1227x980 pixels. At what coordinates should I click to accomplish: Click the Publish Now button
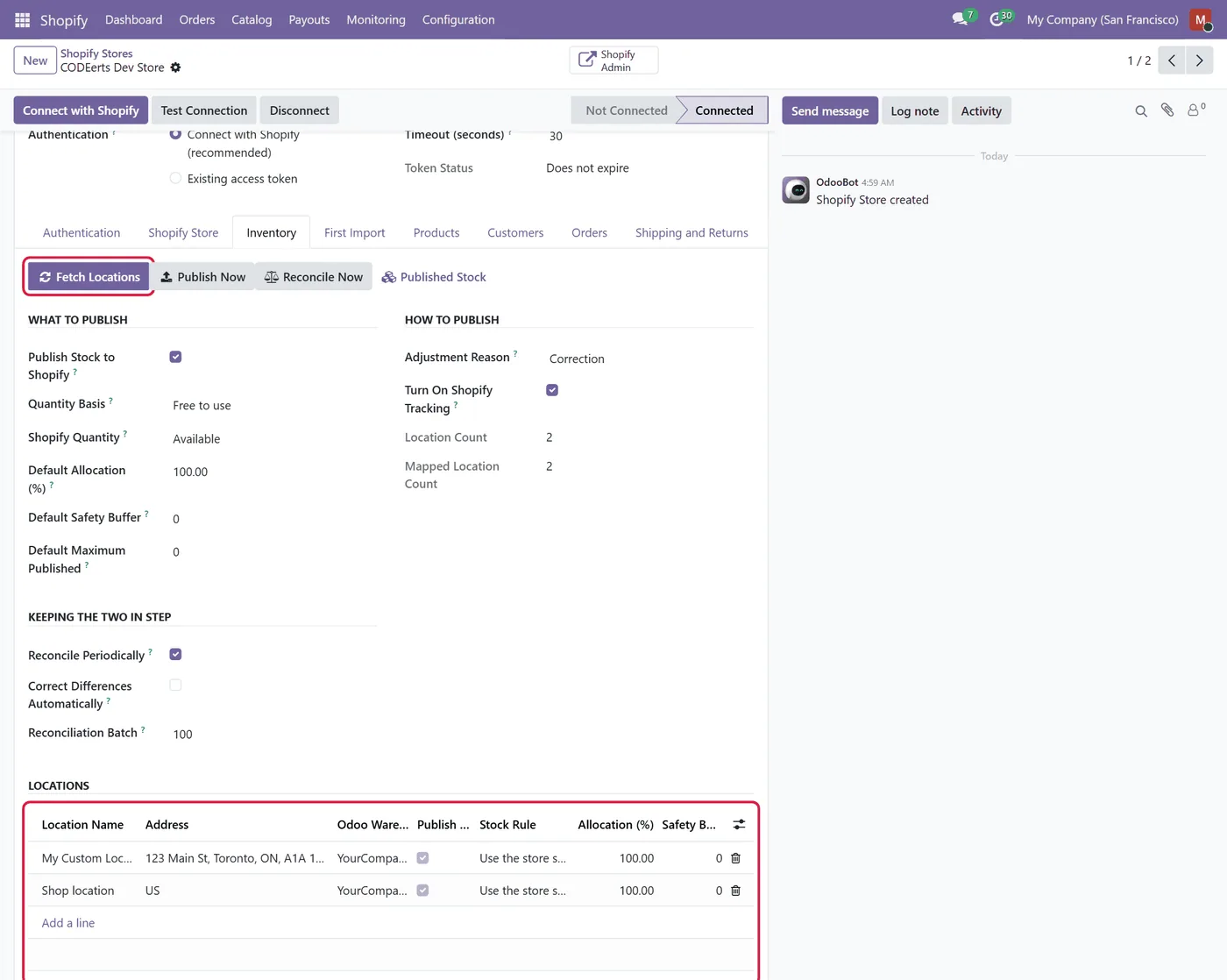click(202, 277)
